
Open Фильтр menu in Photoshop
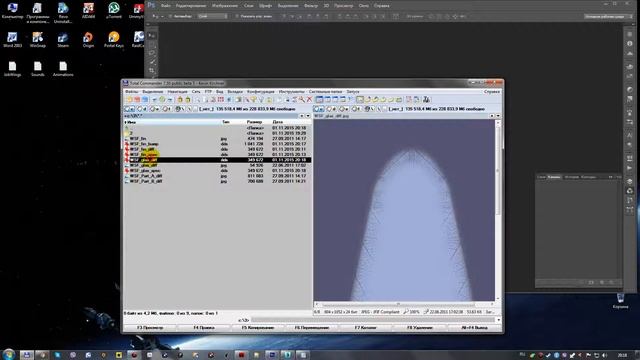[x=311, y=6]
